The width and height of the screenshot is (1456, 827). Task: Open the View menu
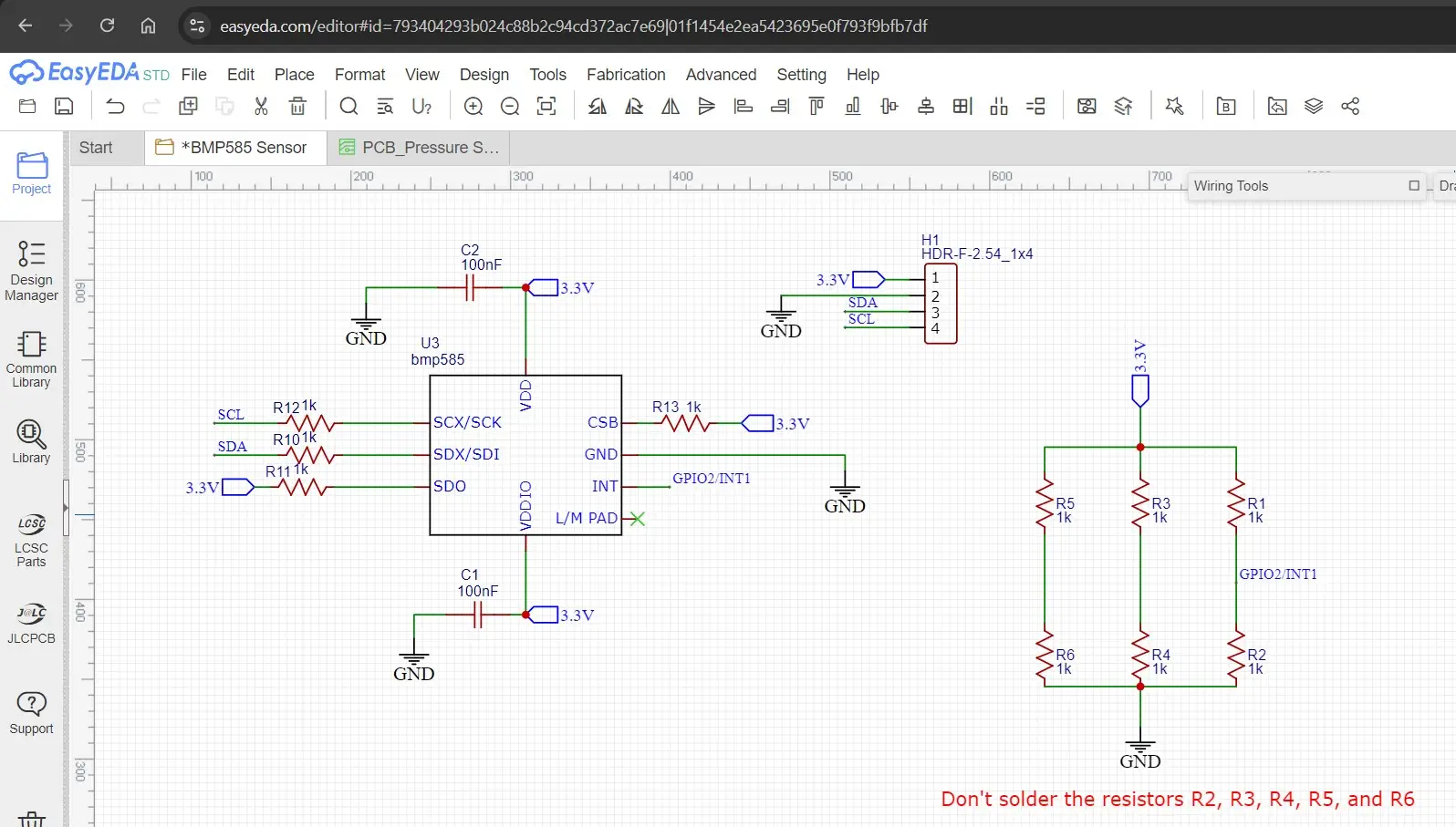422,75
